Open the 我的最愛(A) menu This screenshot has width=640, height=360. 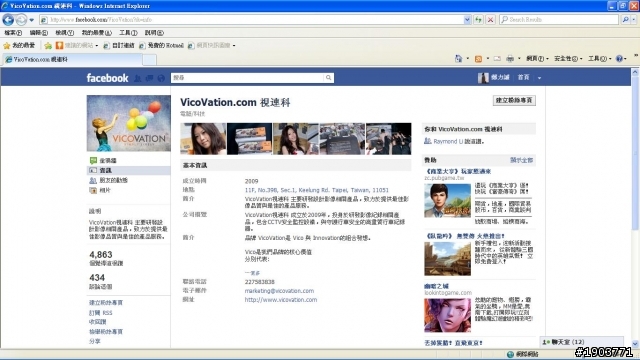tap(96, 33)
